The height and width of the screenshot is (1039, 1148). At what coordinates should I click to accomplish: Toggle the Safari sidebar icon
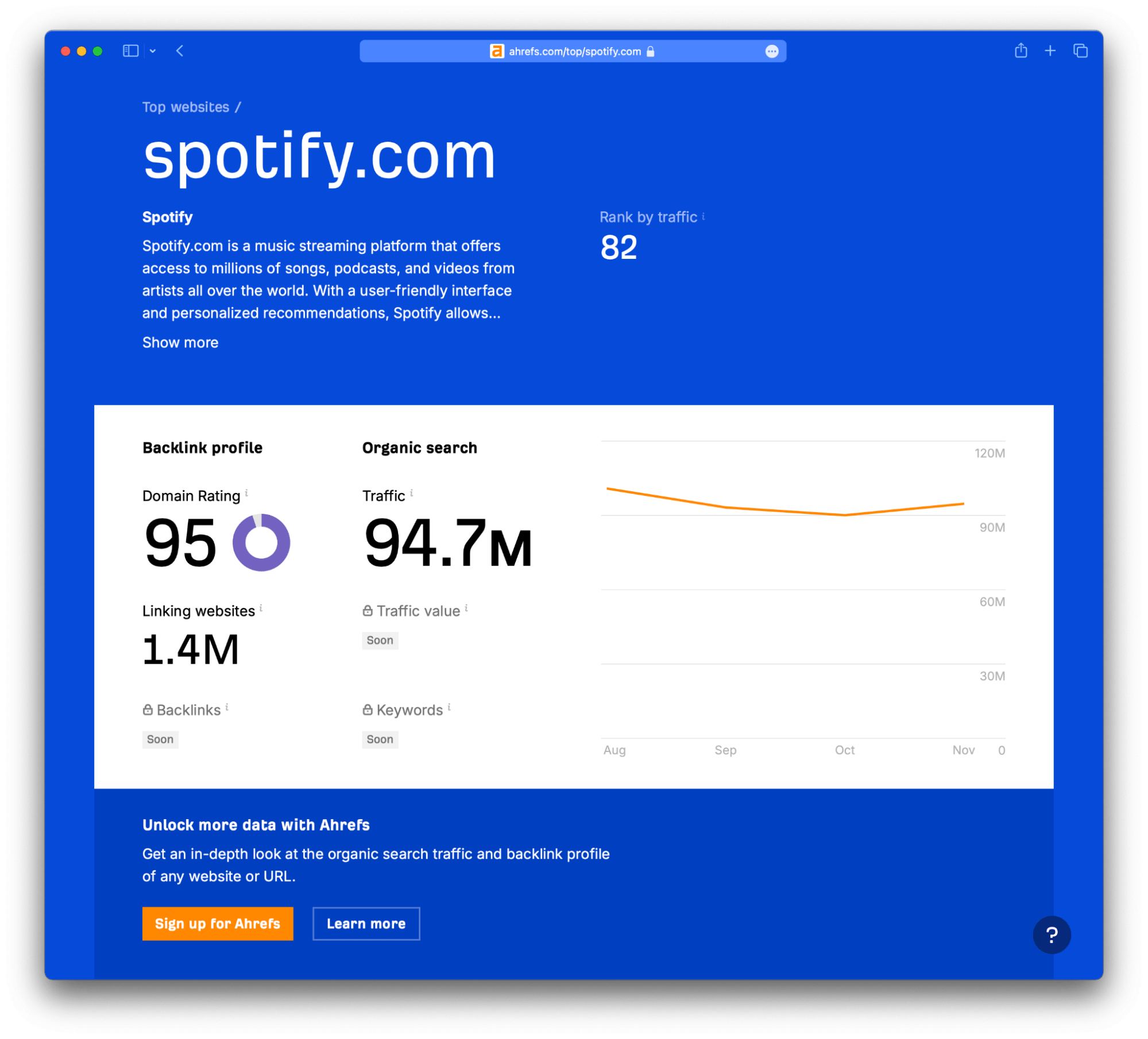(130, 51)
